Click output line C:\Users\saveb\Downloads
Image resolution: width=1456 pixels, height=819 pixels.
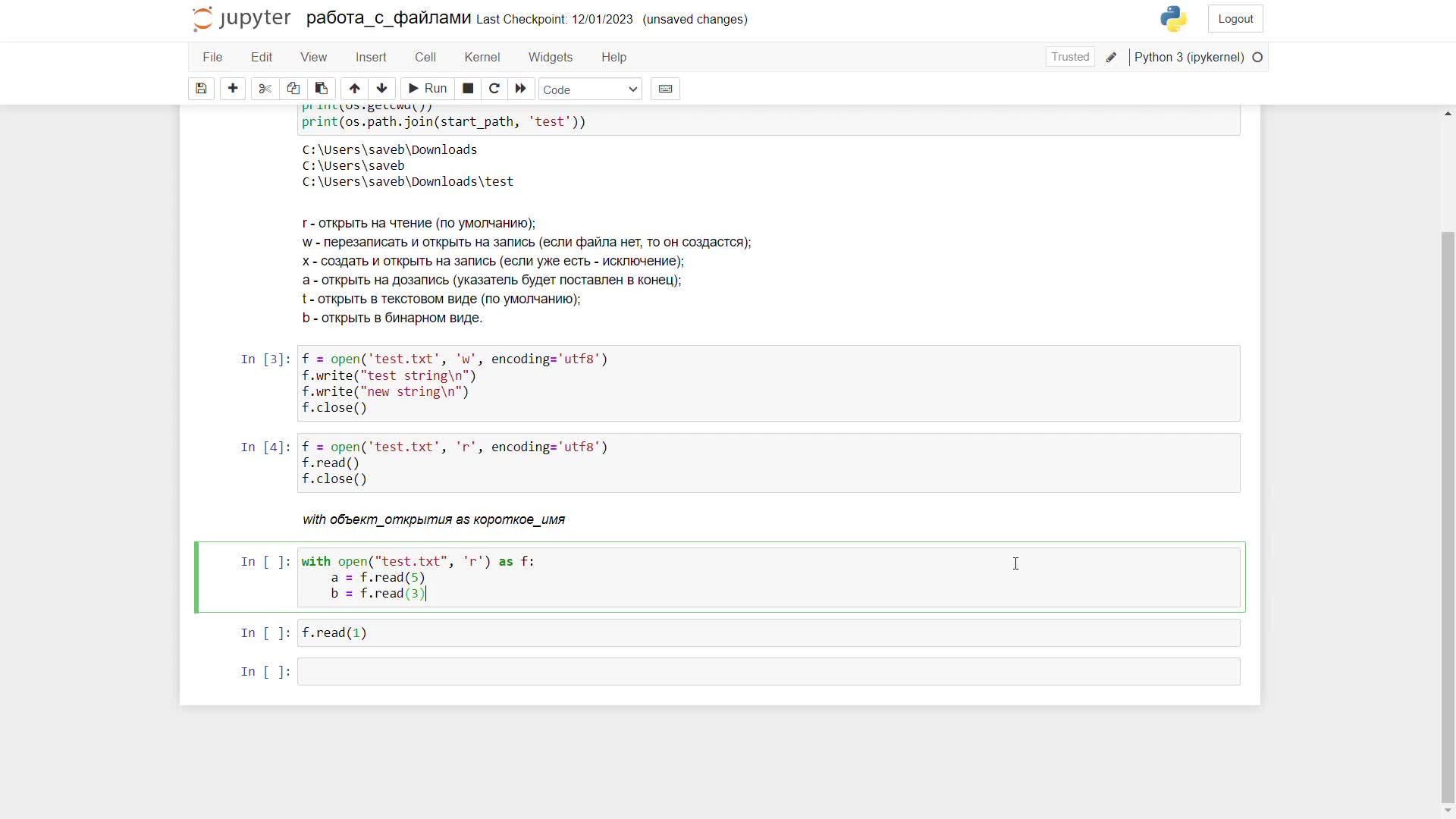[x=390, y=150]
